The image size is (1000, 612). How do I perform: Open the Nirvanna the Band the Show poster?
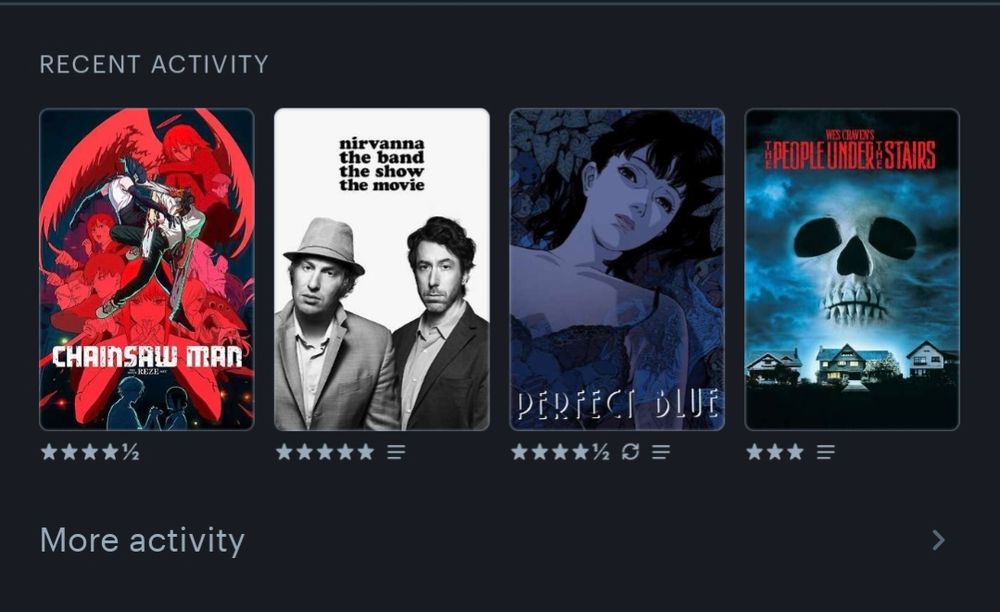tap(382, 270)
